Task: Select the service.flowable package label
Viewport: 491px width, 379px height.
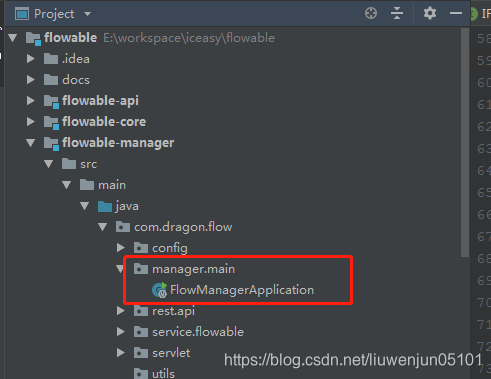Action: click(198, 332)
